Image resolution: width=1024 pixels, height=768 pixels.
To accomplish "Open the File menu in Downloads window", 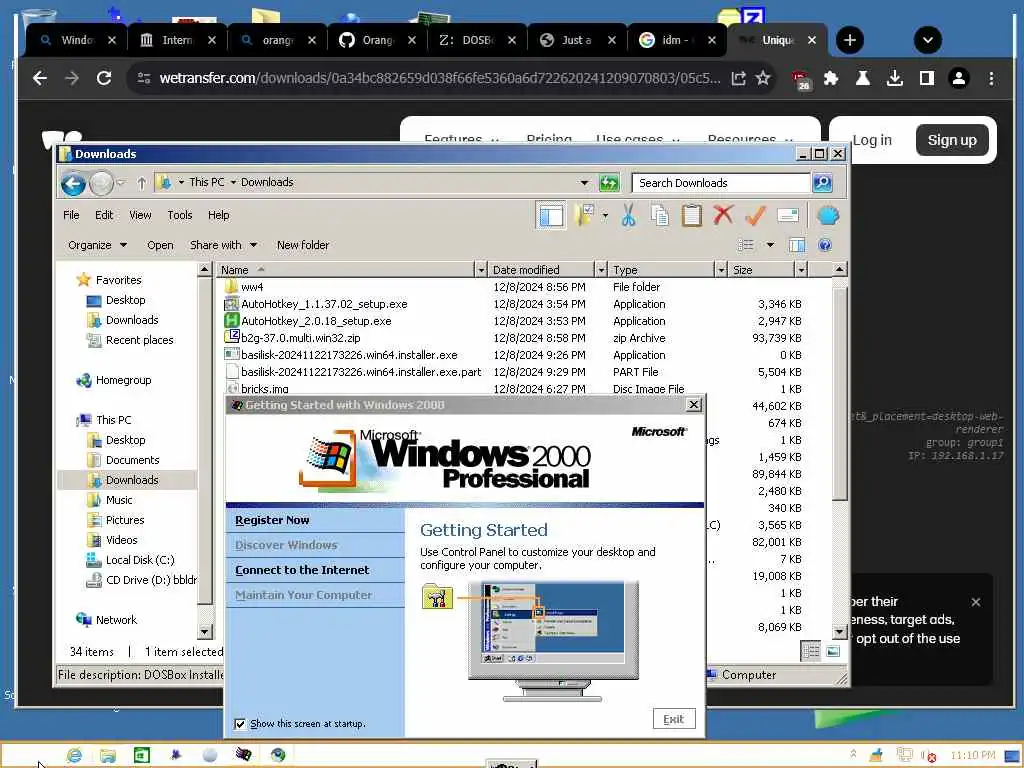I will point(71,215).
